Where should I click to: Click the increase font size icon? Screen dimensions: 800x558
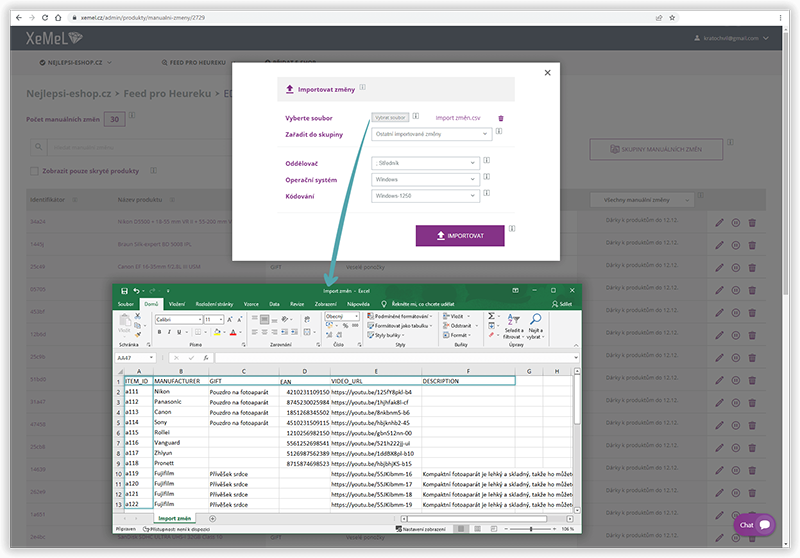coord(230,319)
